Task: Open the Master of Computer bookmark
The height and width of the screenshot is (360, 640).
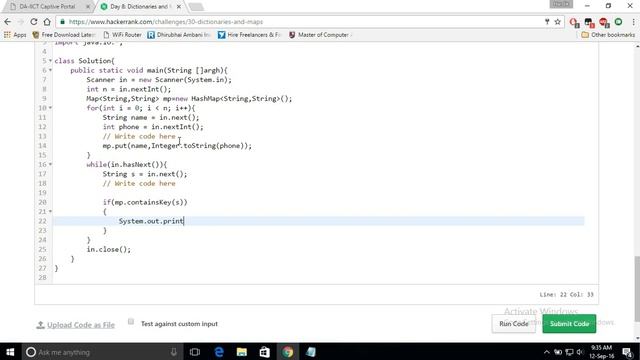Action: (x=320, y=35)
